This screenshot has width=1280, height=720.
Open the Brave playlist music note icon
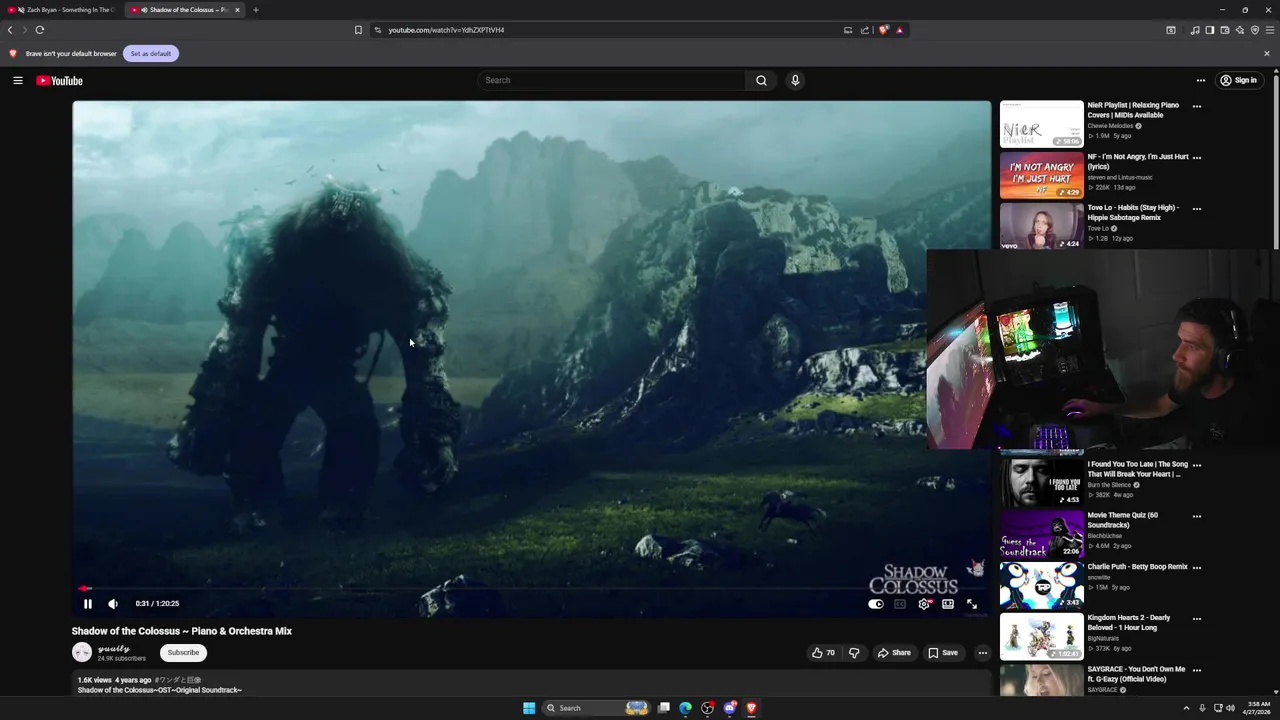point(1195,30)
